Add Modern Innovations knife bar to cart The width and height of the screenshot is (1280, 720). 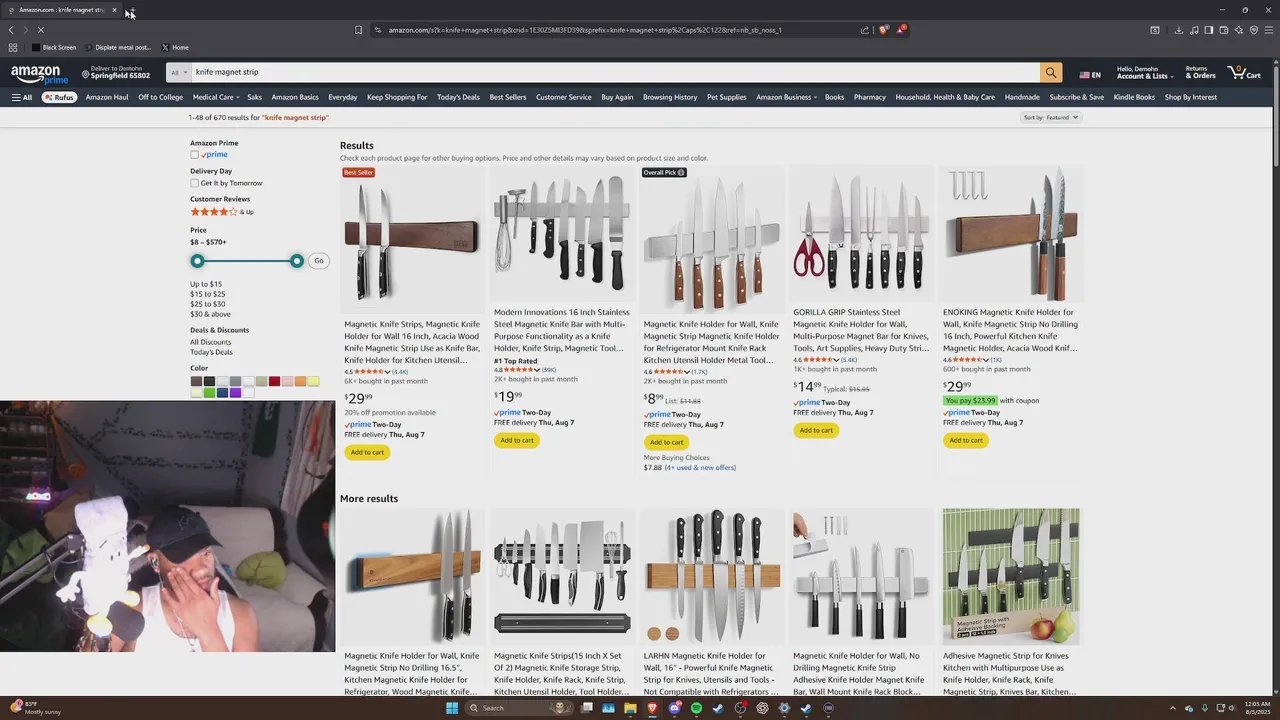(x=517, y=440)
